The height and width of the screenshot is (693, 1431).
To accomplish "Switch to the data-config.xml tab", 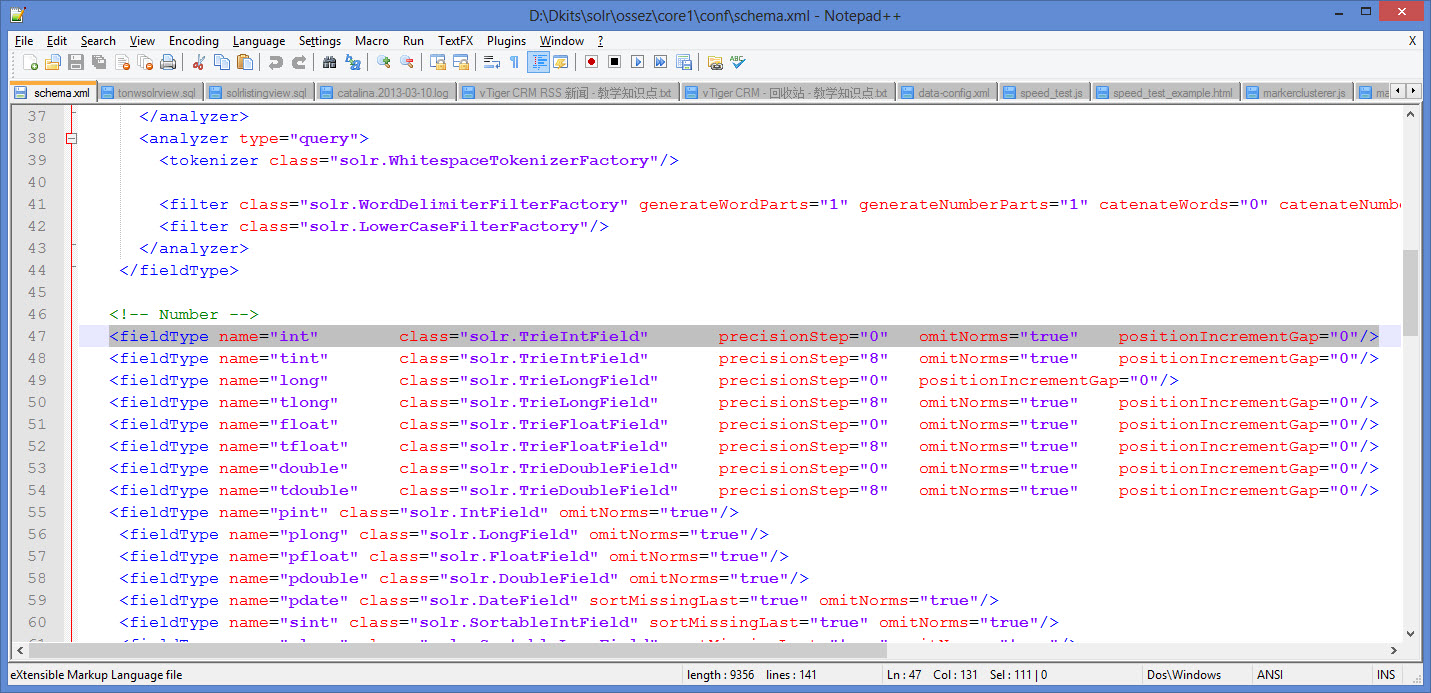I will [x=945, y=93].
